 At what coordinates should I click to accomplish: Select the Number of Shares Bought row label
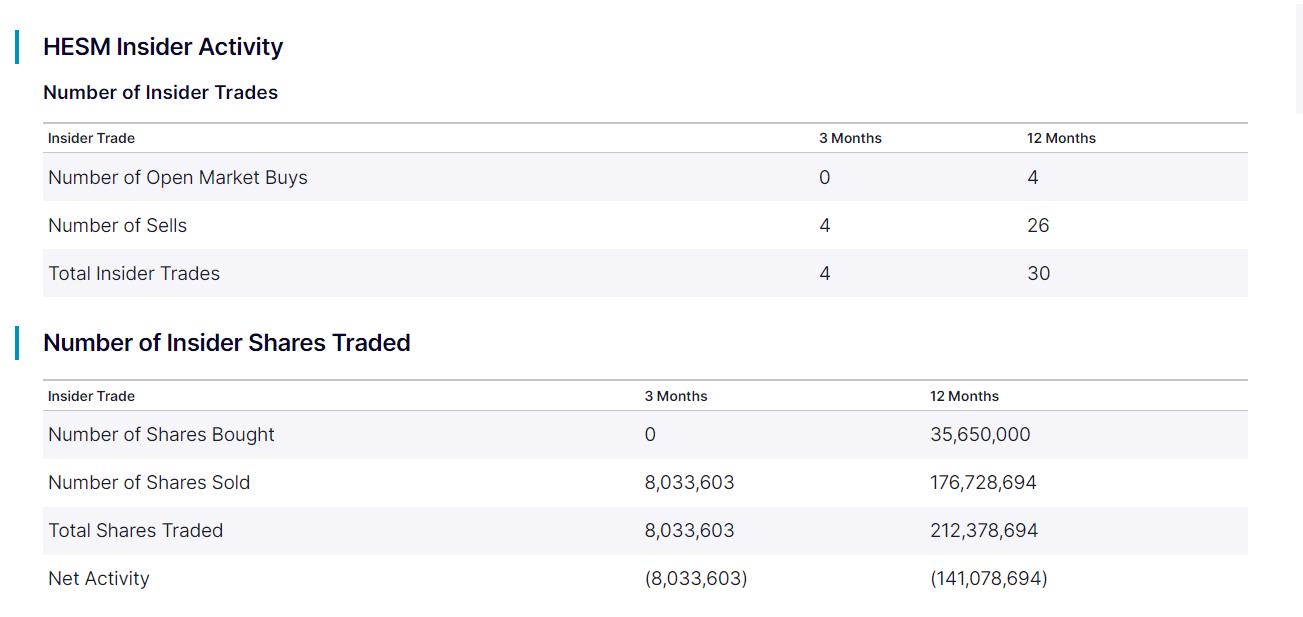pos(161,435)
